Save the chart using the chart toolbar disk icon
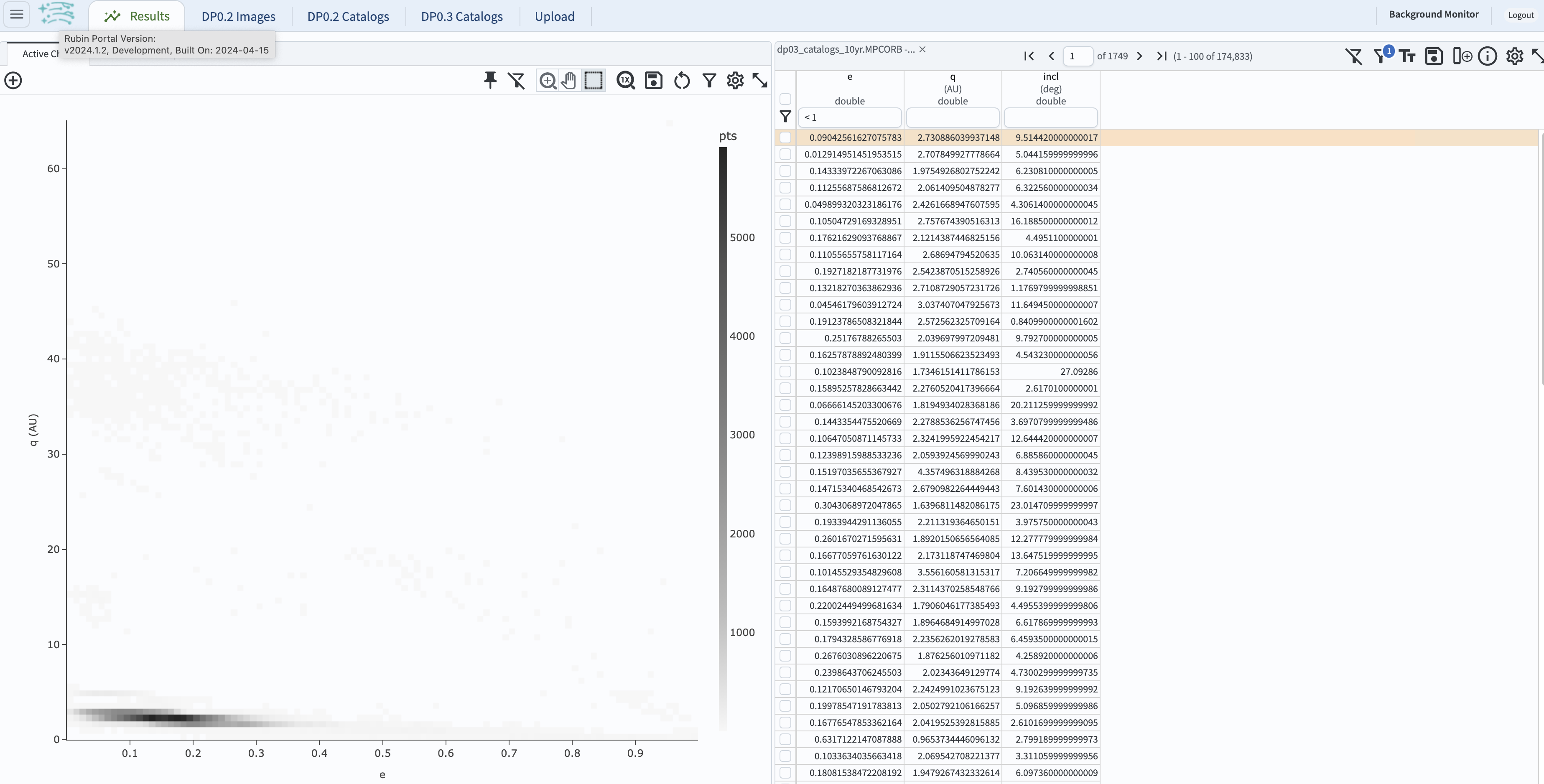Viewport: 1544px width, 784px height. (653, 80)
